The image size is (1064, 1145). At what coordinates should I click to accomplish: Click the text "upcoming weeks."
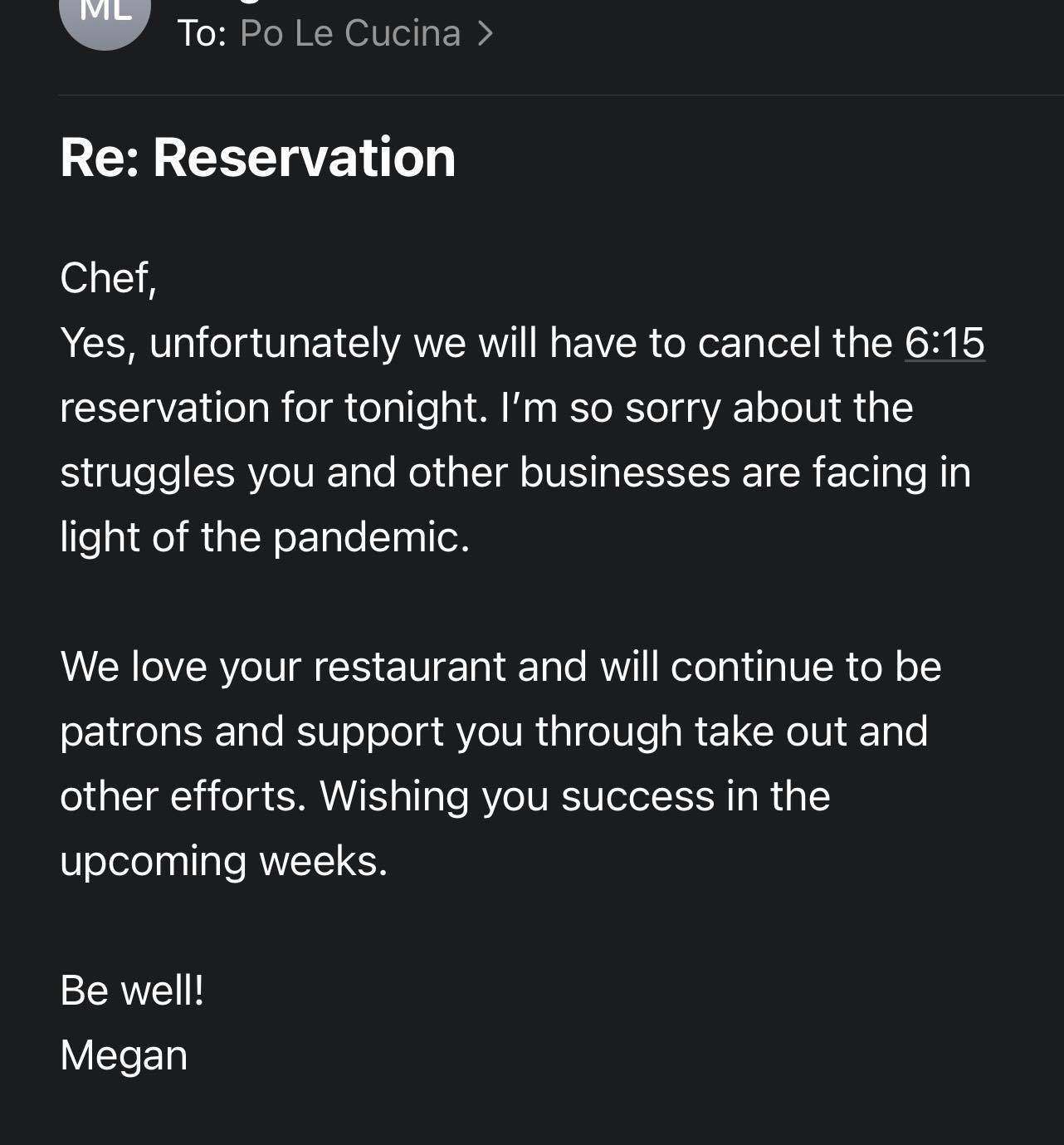(x=224, y=861)
